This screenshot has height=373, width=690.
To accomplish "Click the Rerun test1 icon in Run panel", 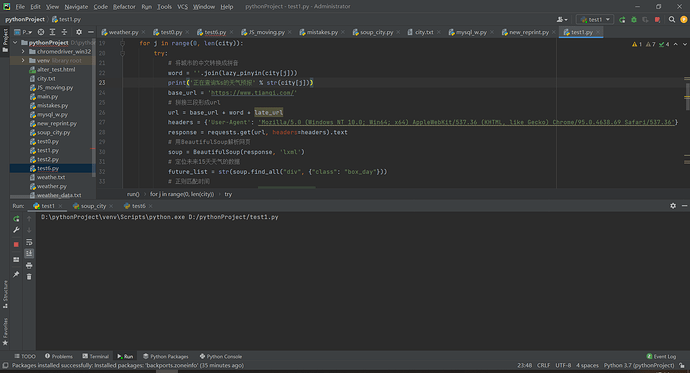I will [16, 219].
